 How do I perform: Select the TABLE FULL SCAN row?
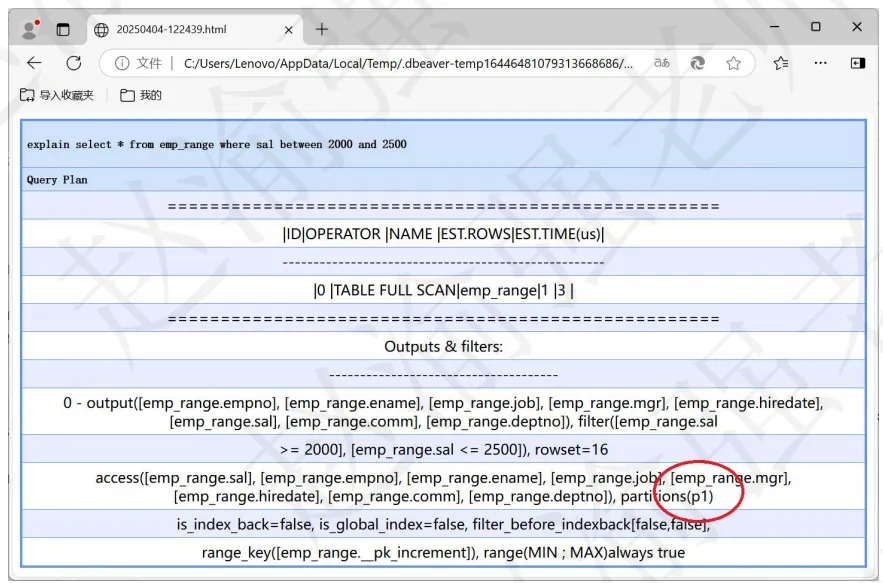pos(443,290)
